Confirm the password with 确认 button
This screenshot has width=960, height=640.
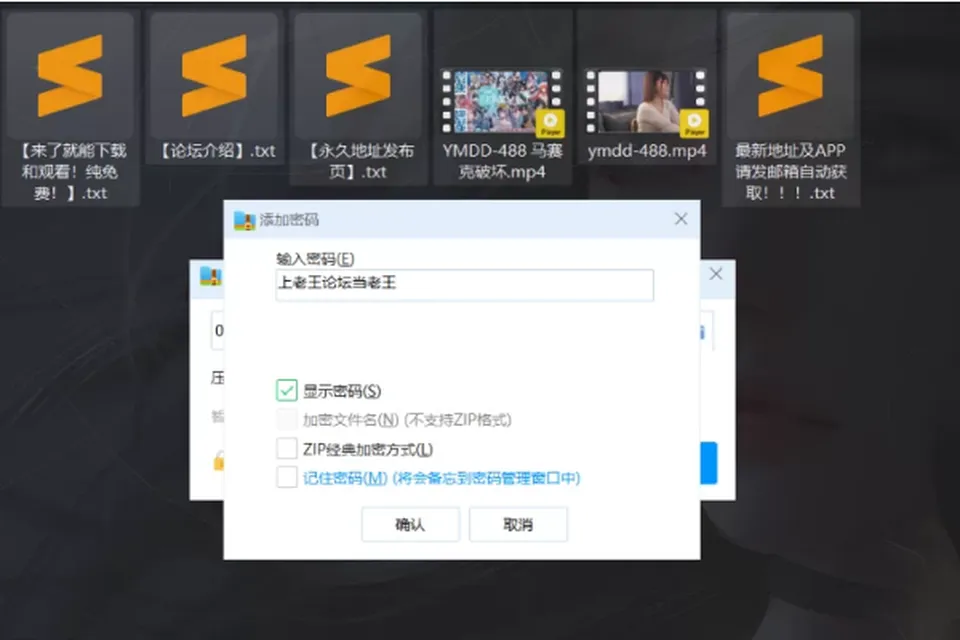point(410,524)
